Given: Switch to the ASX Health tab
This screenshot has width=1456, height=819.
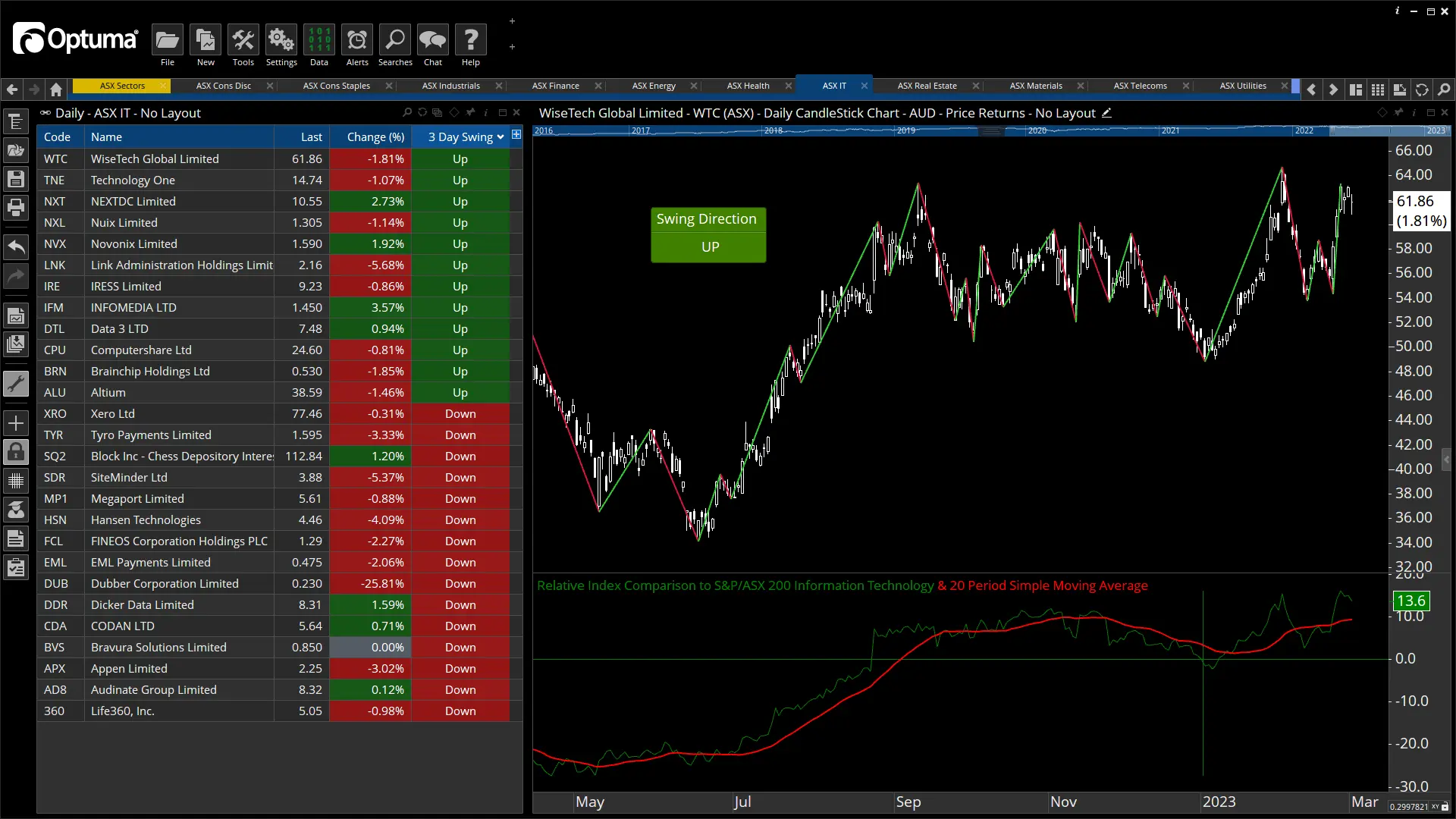Looking at the screenshot, I should [x=748, y=86].
